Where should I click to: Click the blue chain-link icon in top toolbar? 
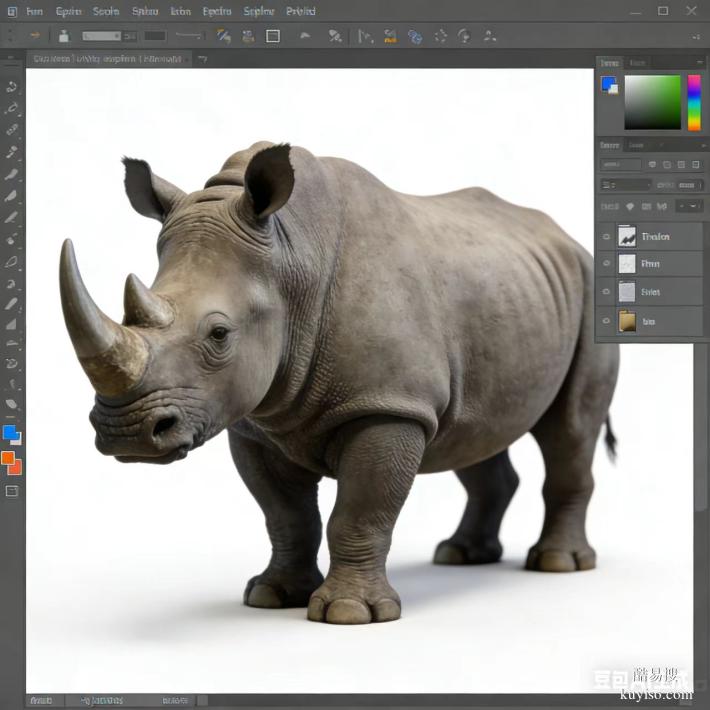point(414,36)
